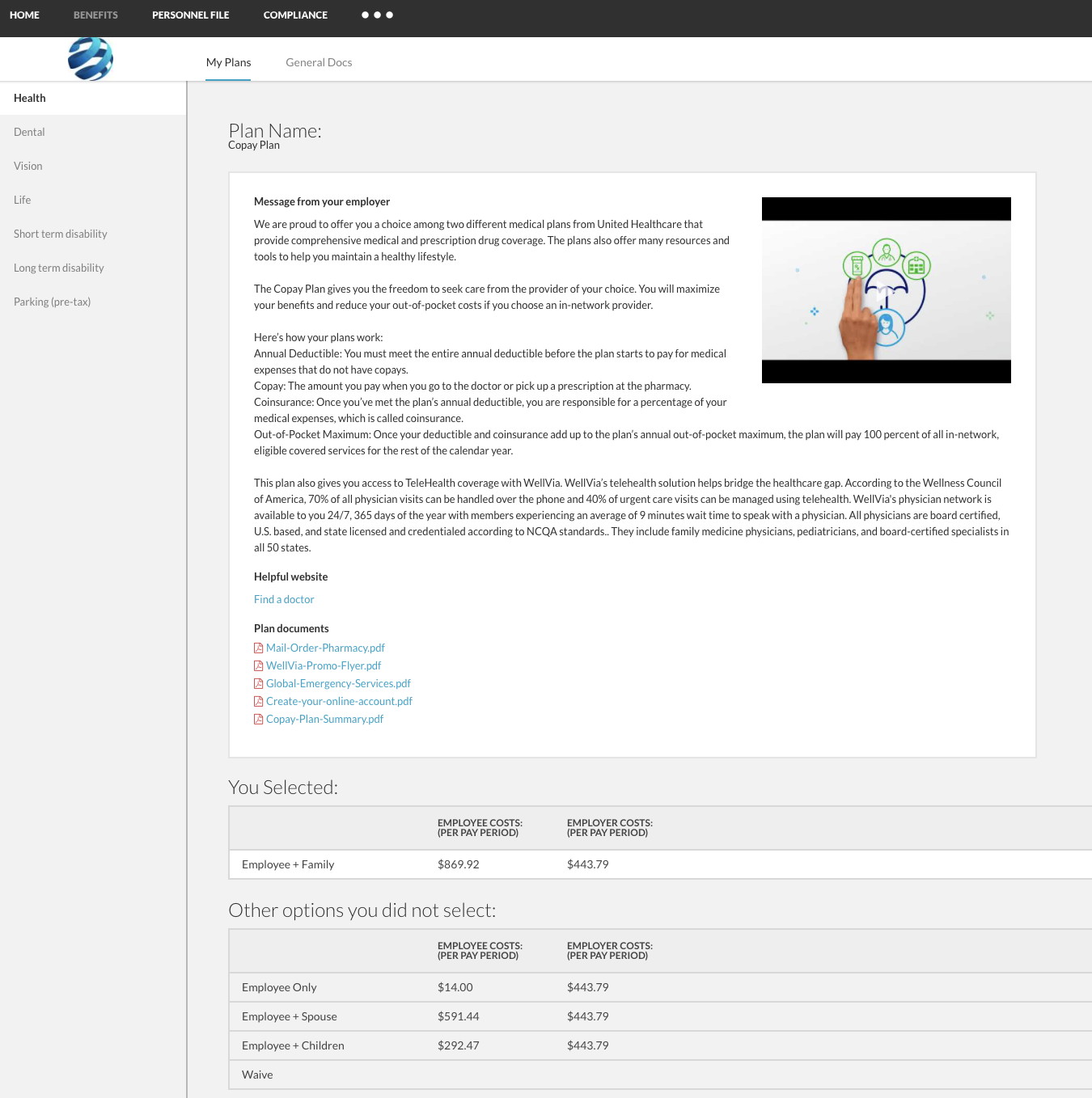Click the Helpful website heading

[x=291, y=576]
